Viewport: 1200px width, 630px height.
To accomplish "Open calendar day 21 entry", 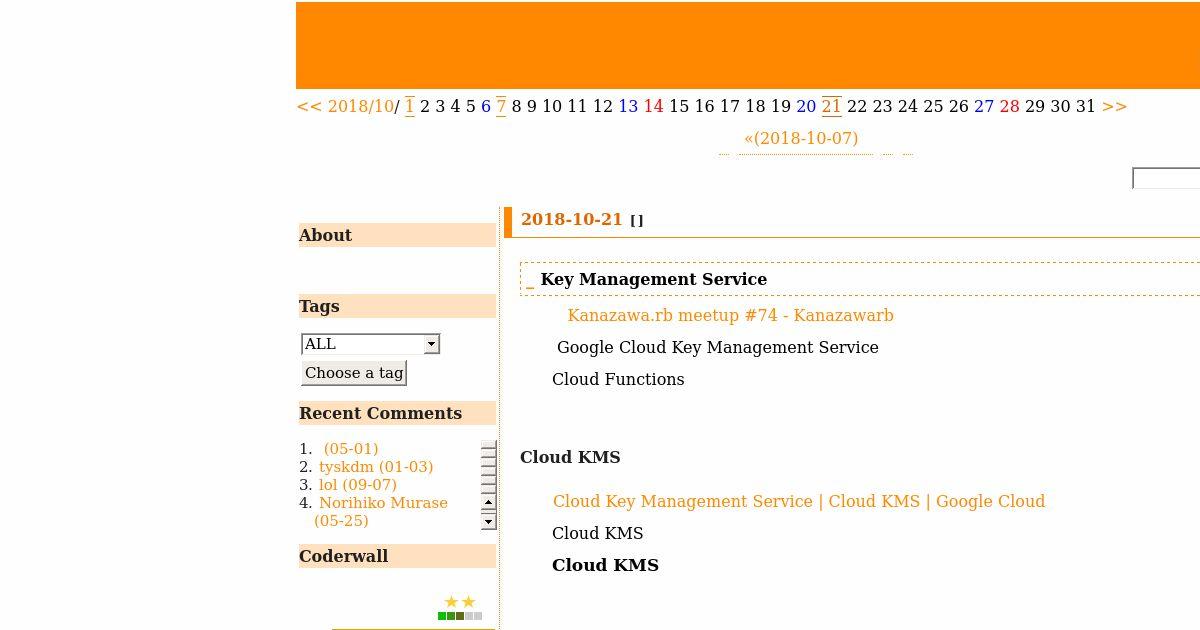I will point(831,106).
